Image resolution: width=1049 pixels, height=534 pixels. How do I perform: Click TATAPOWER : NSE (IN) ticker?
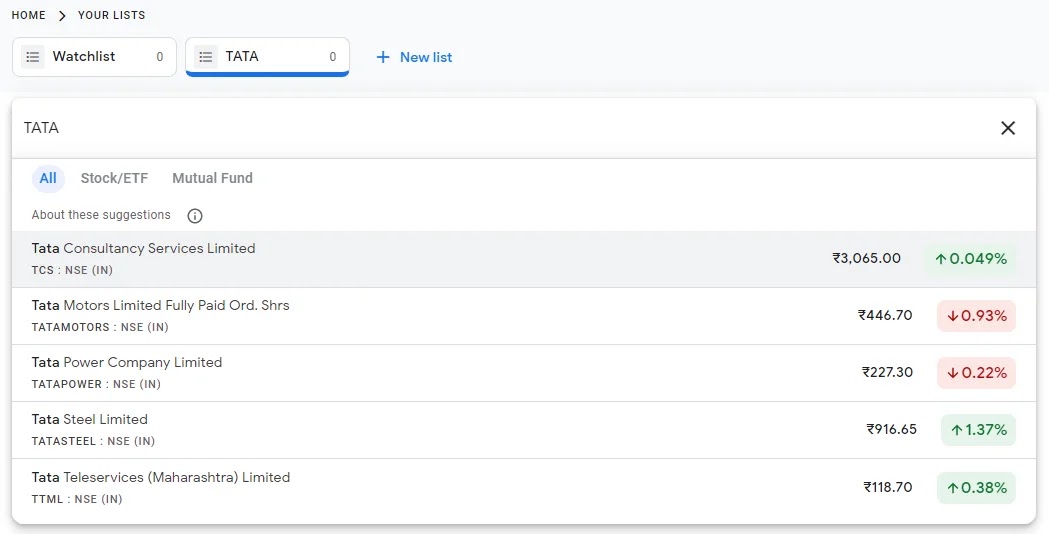point(96,384)
